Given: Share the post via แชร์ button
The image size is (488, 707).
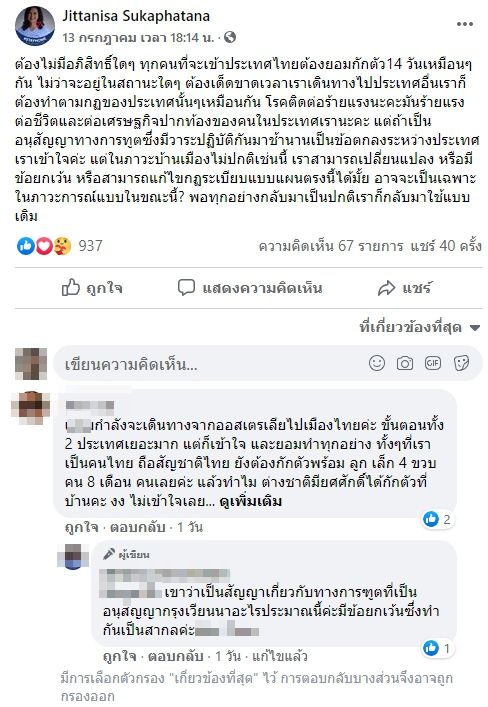Looking at the screenshot, I should pyautogui.click(x=405, y=288).
